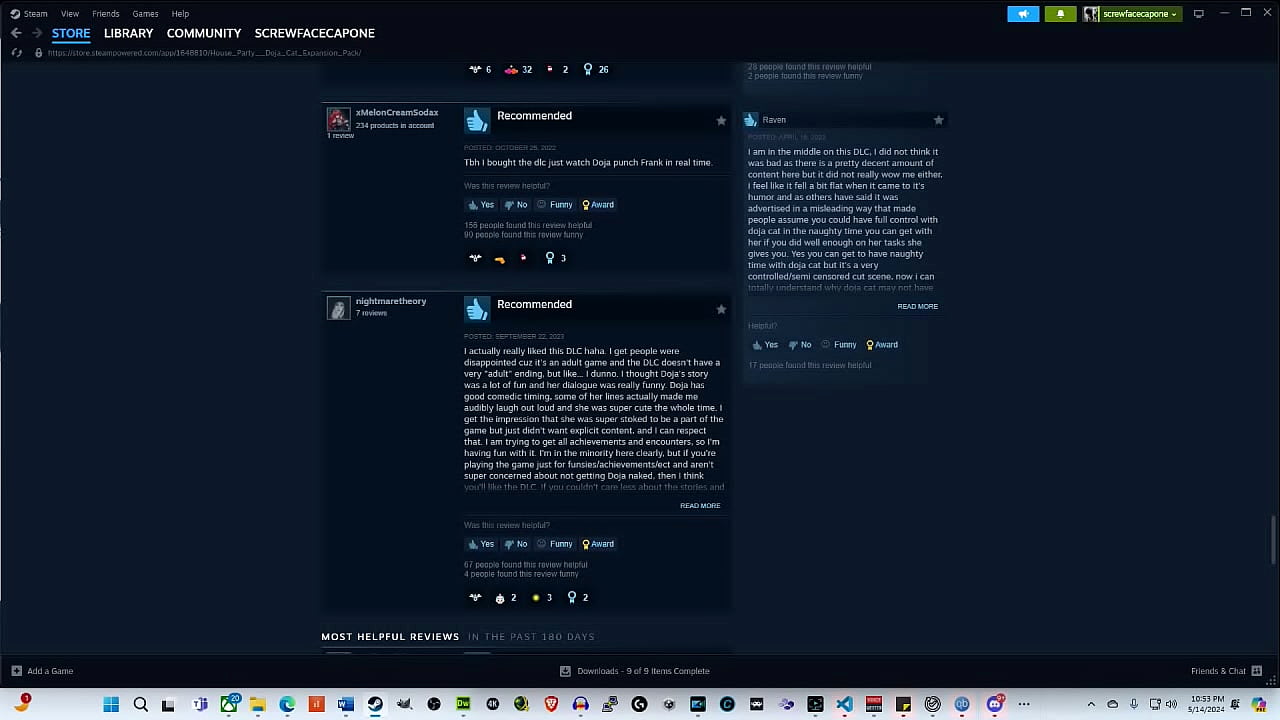Click the star icon on xMelonCreamSodax's review

721,120
